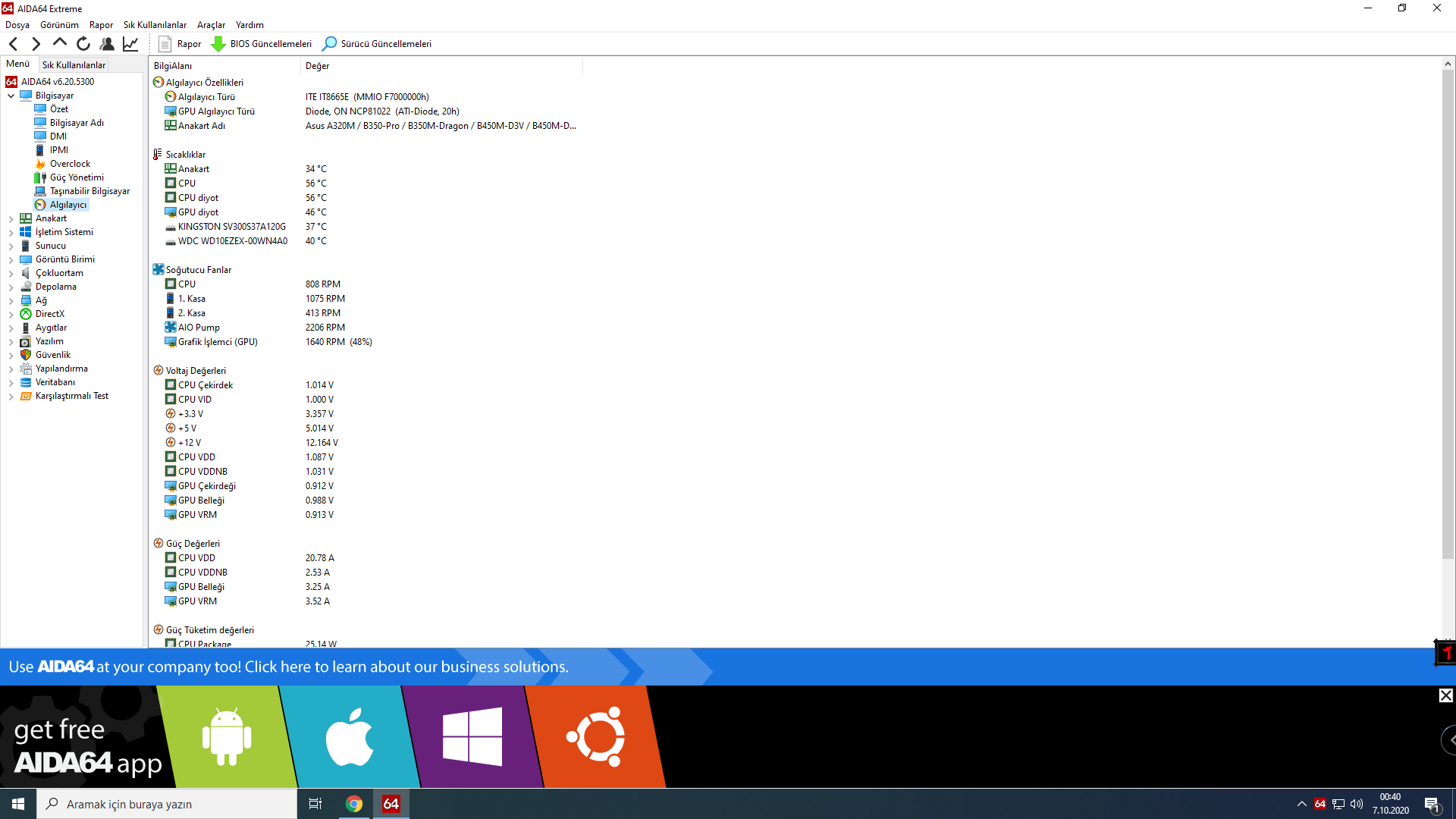Click the vertical scrollbar down arrow

pyautogui.click(x=1447, y=642)
